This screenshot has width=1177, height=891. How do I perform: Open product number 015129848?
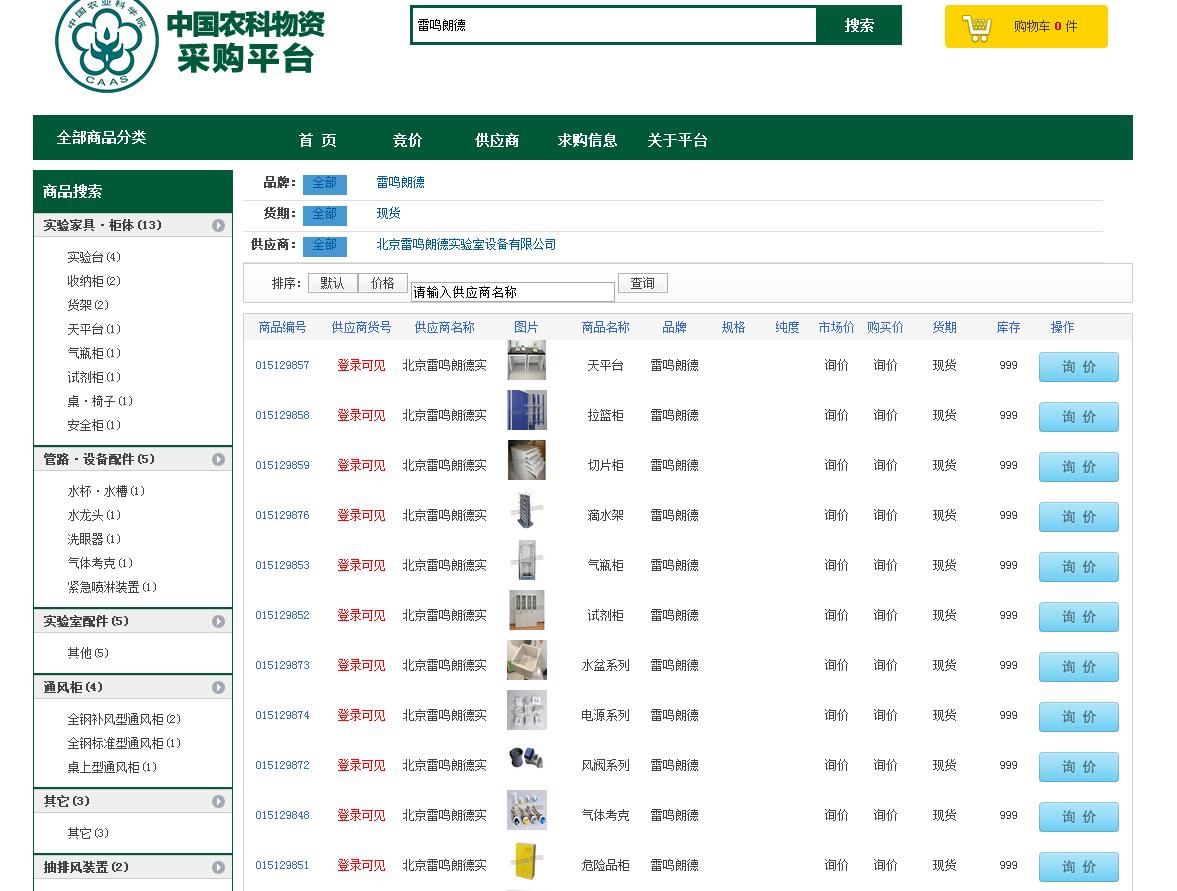282,815
